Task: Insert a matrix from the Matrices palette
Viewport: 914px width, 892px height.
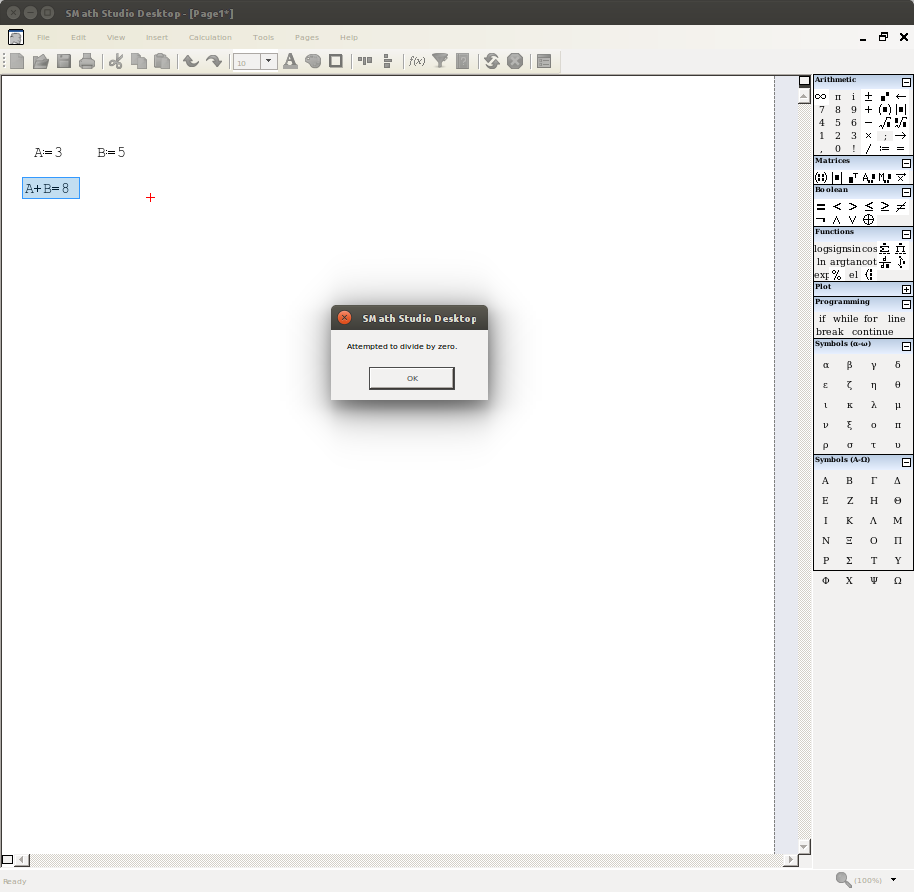Action: [x=820, y=176]
